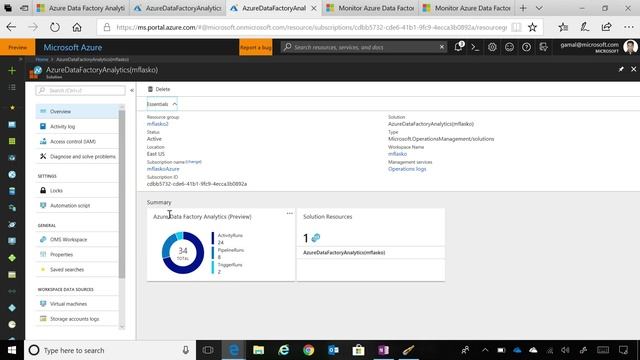The image size is (640, 360).
Task: Close the AzureDataFactoryAnalytics blade
Action: point(633,69)
